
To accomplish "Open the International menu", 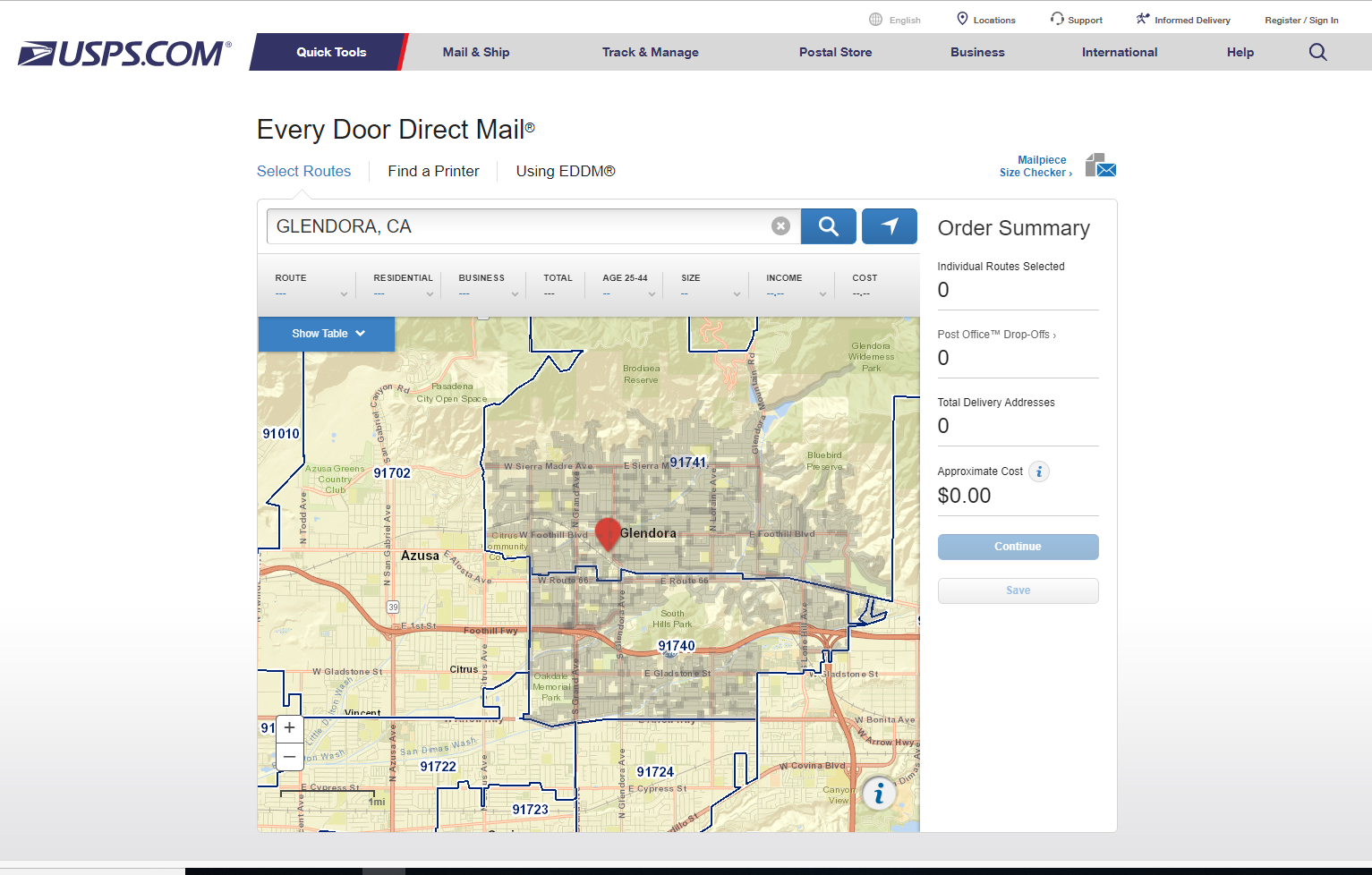I will coord(1120,52).
